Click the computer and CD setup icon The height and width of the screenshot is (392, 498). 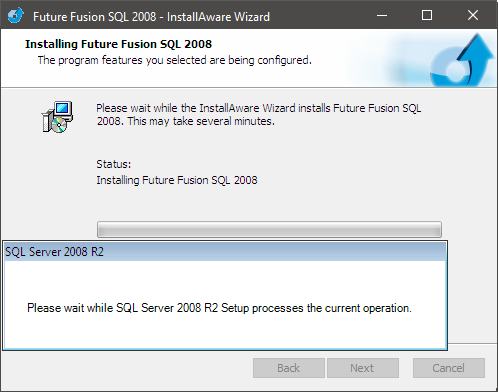click(x=57, y=117)
